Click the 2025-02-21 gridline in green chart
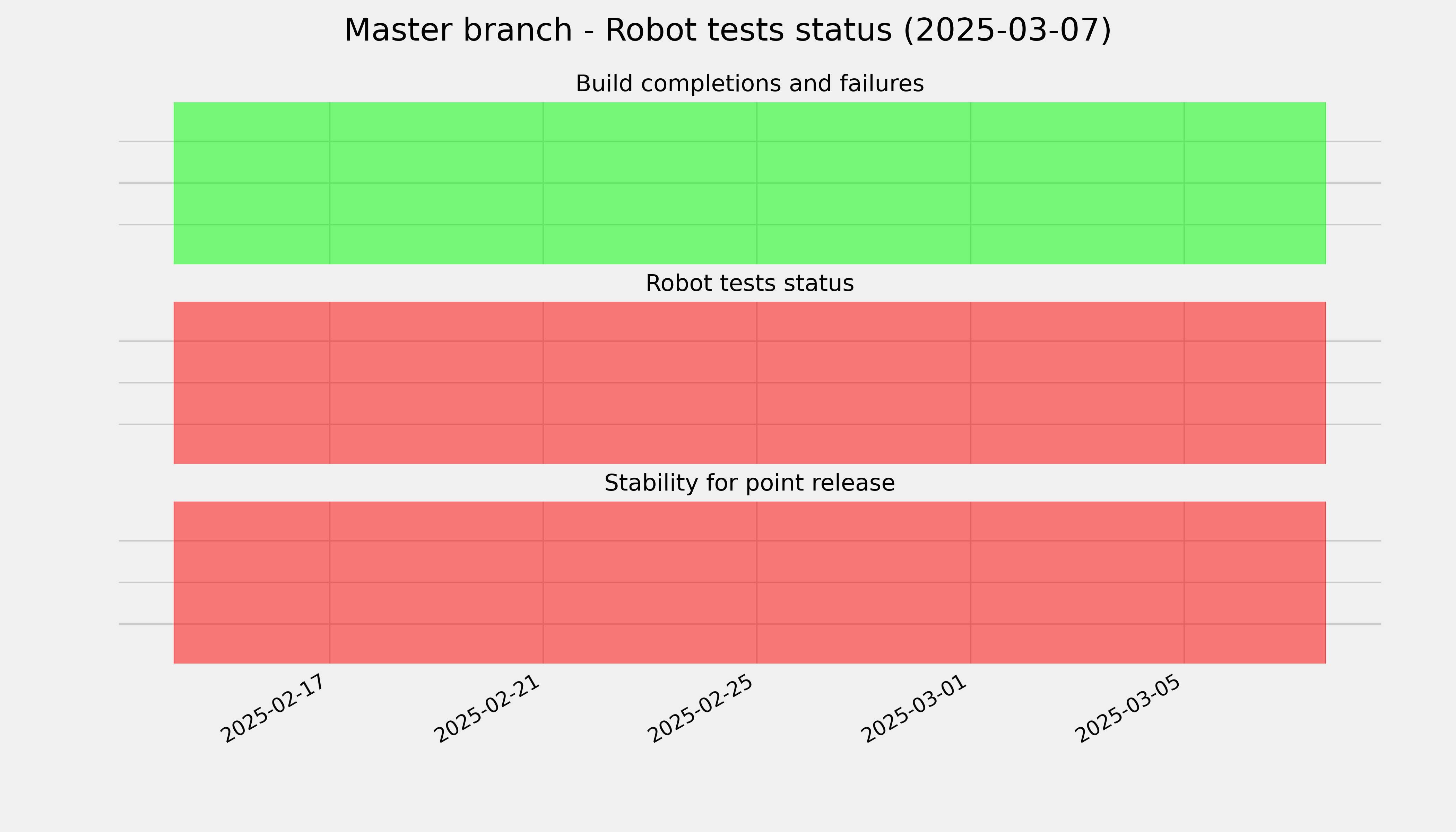The width and height of the screenshot is (1456, 832). point(543,183)
